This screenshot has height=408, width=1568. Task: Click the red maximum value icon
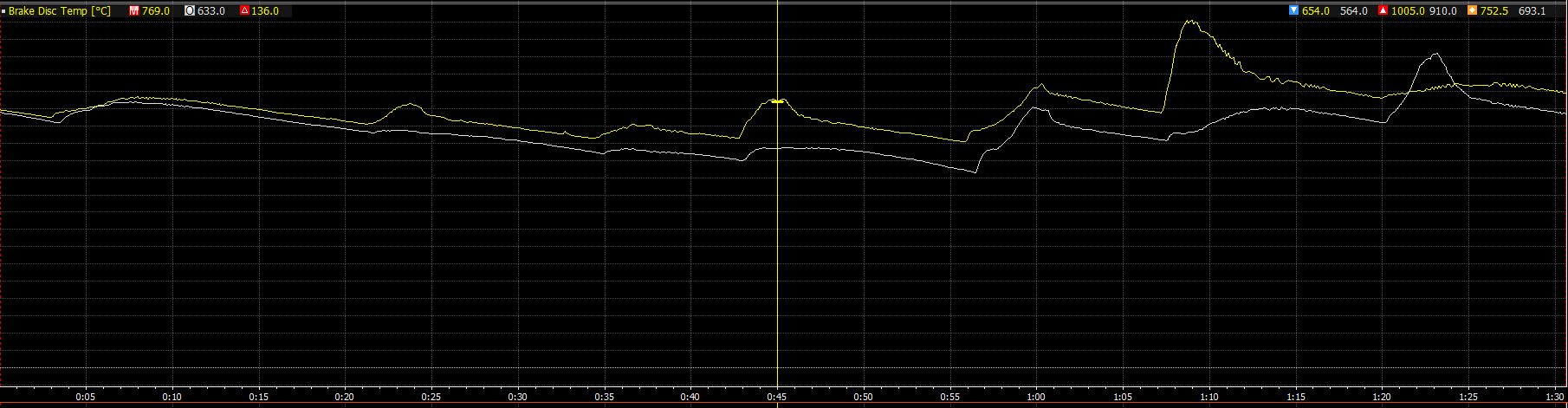(1383, 11)
